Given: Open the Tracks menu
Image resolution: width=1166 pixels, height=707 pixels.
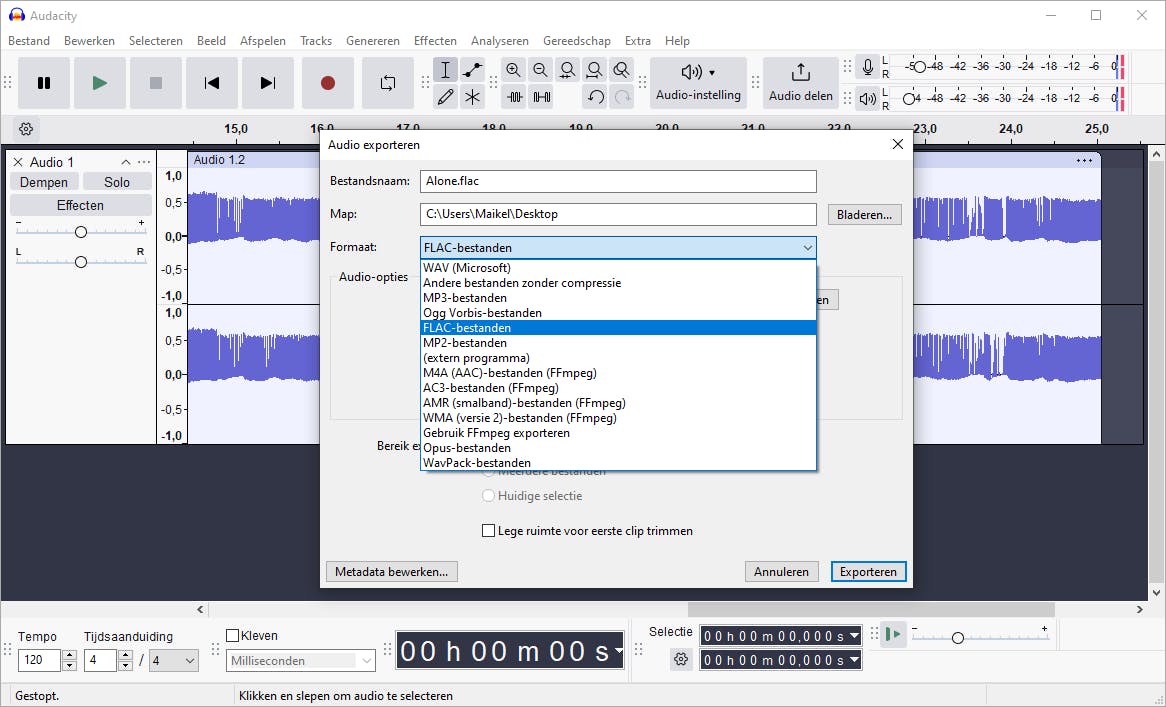Looking at the screenshot, I should [x=316, y=41].
